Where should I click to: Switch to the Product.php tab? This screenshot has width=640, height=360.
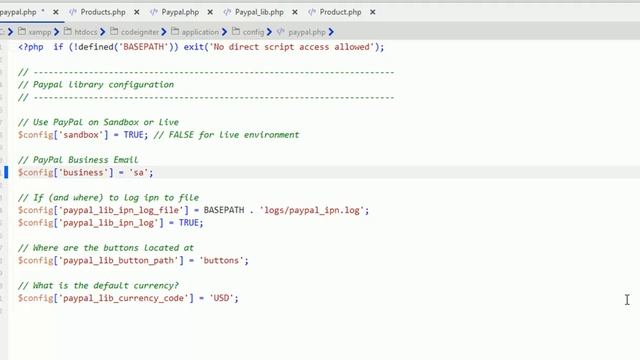[x=340, y=12]
